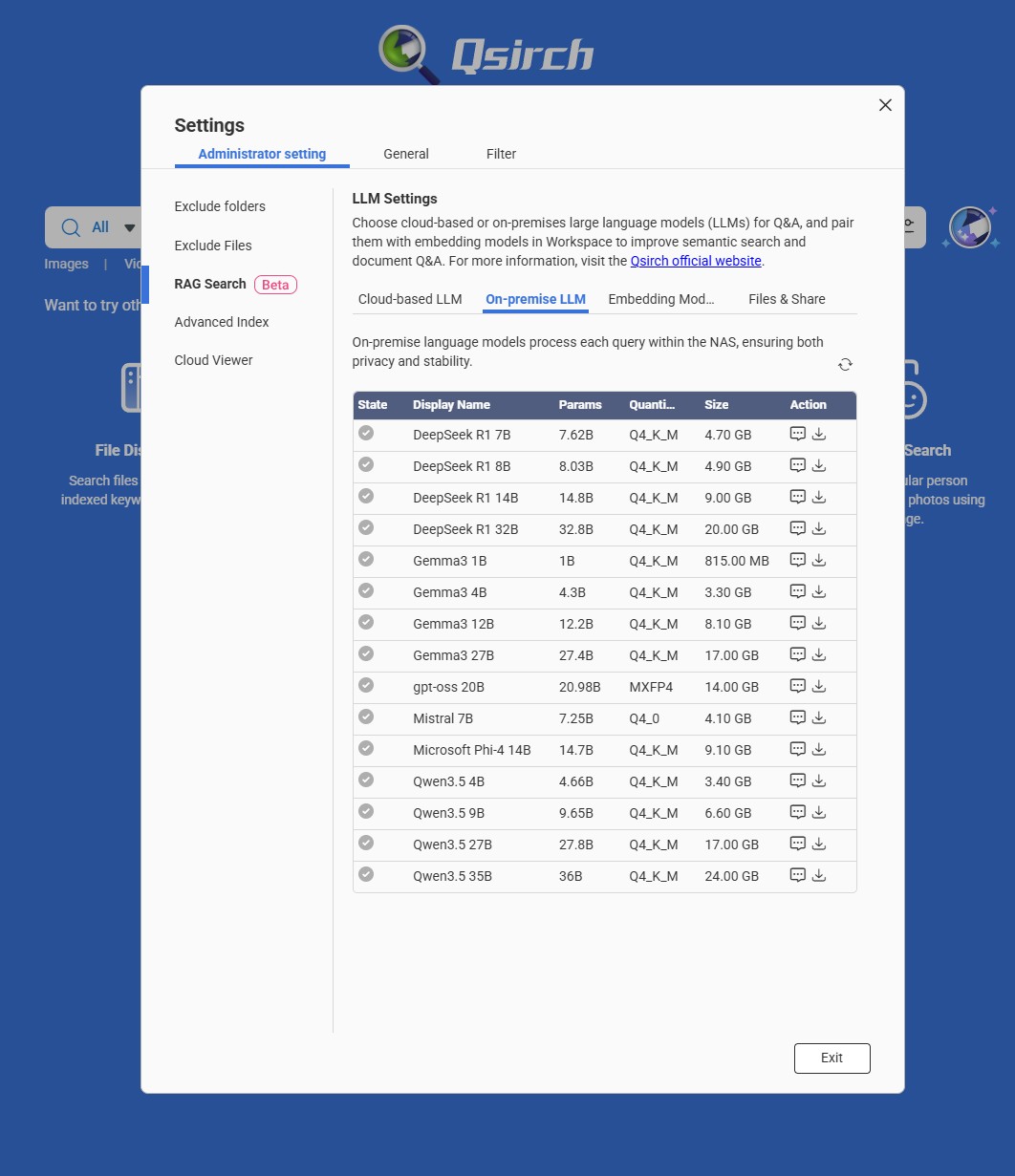
Task: Open chat icon for Gemma3 1B
Action: [798, 561]
